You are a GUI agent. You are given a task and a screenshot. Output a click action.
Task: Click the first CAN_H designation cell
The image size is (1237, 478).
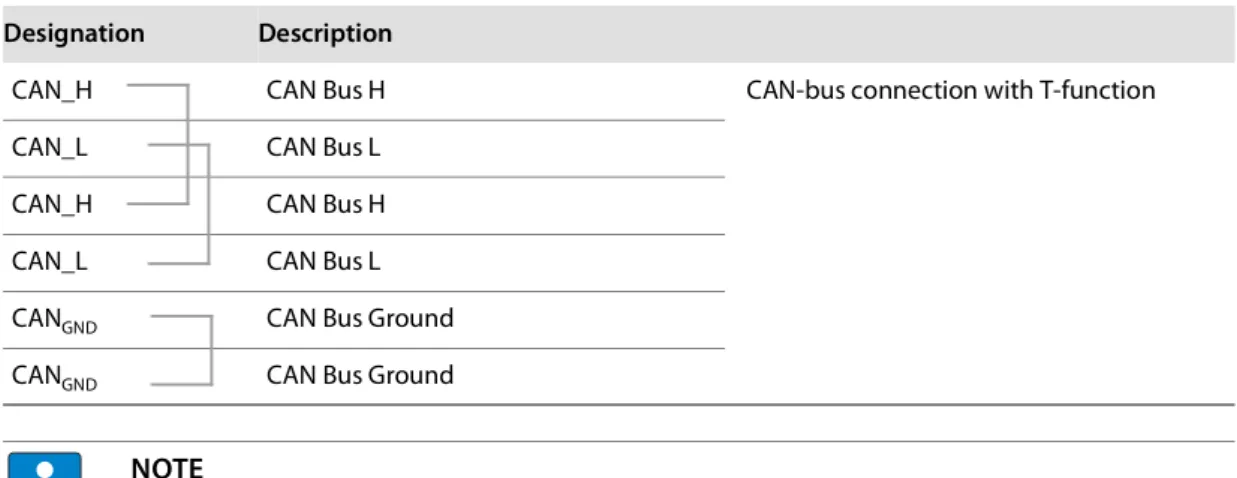click(x=52, y=91)
